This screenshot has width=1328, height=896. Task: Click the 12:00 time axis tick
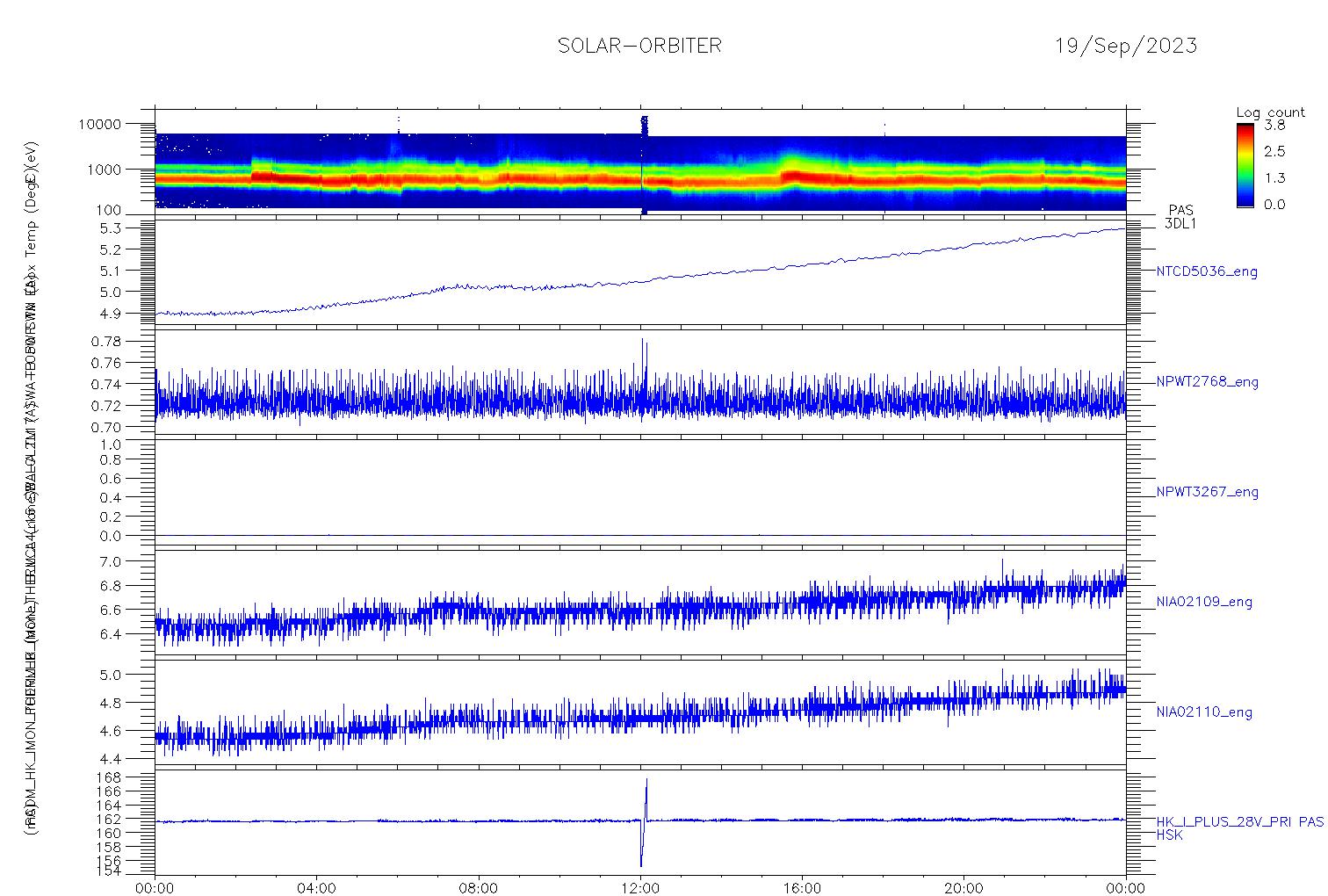(640, 888)
